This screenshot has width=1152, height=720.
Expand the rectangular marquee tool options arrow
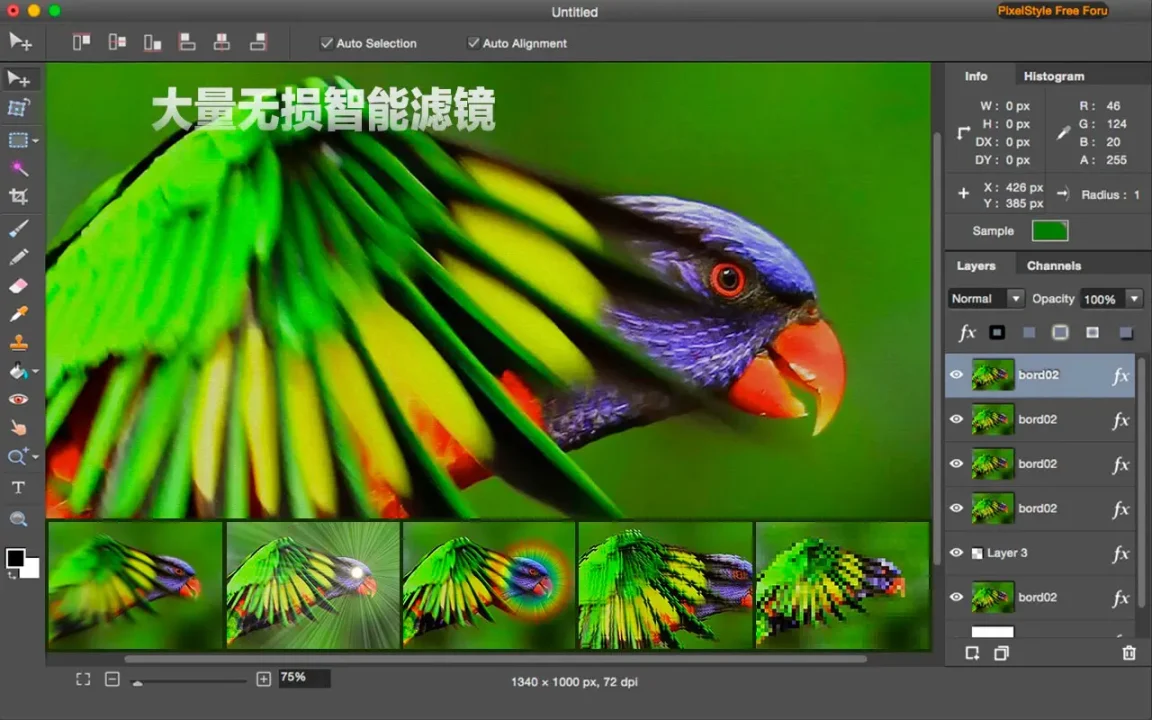click(x=35, y=140)
